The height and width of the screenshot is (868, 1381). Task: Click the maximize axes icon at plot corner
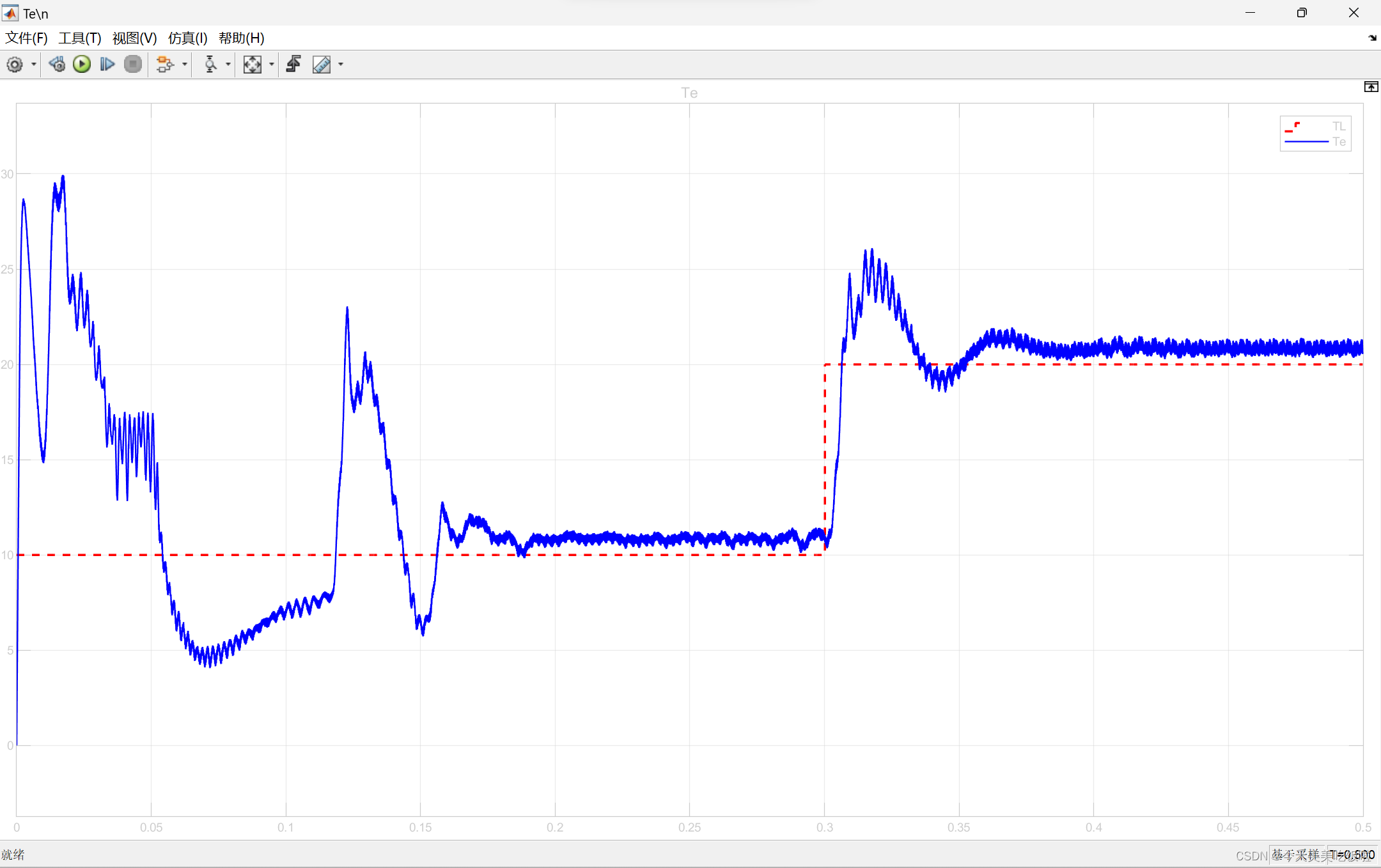click(1371, 87)
